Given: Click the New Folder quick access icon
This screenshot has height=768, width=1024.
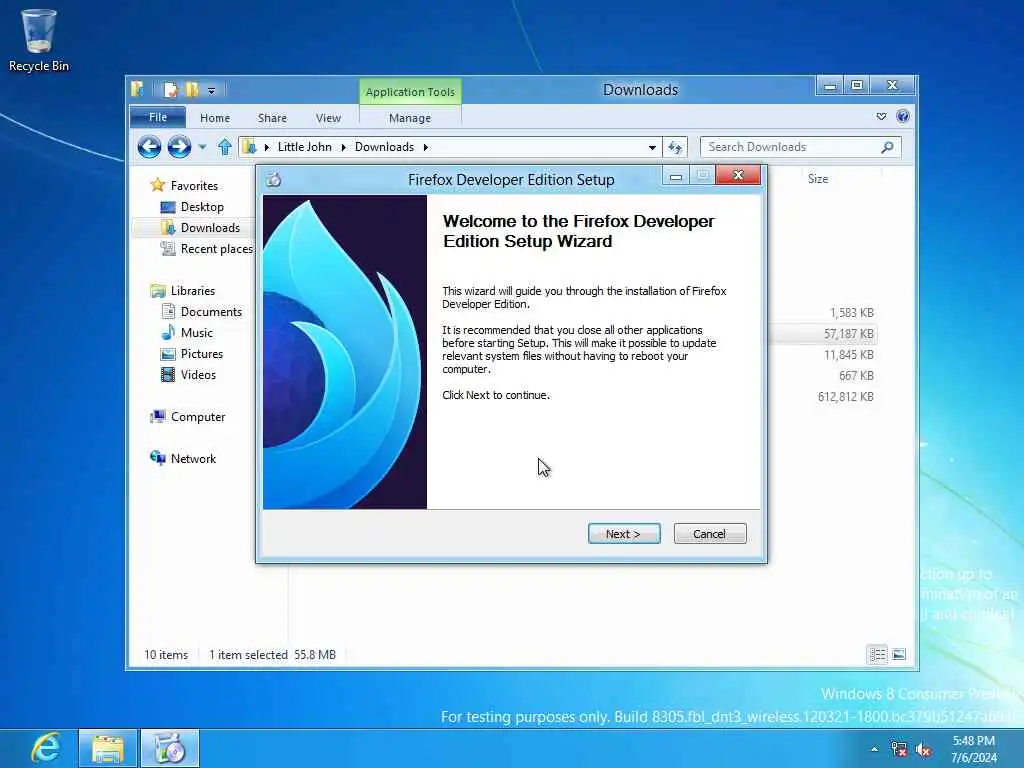Looking at the screenshot, I should pos(191,90).
